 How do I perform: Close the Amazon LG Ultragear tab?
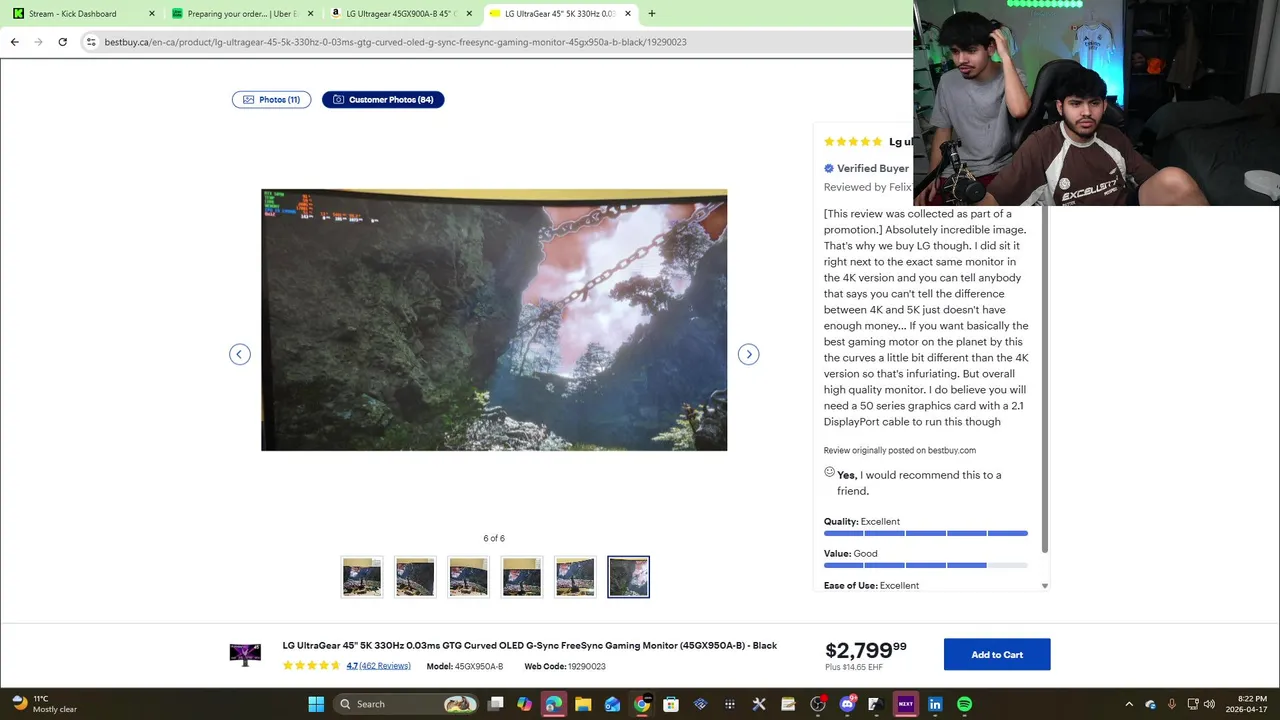[469, 14]
